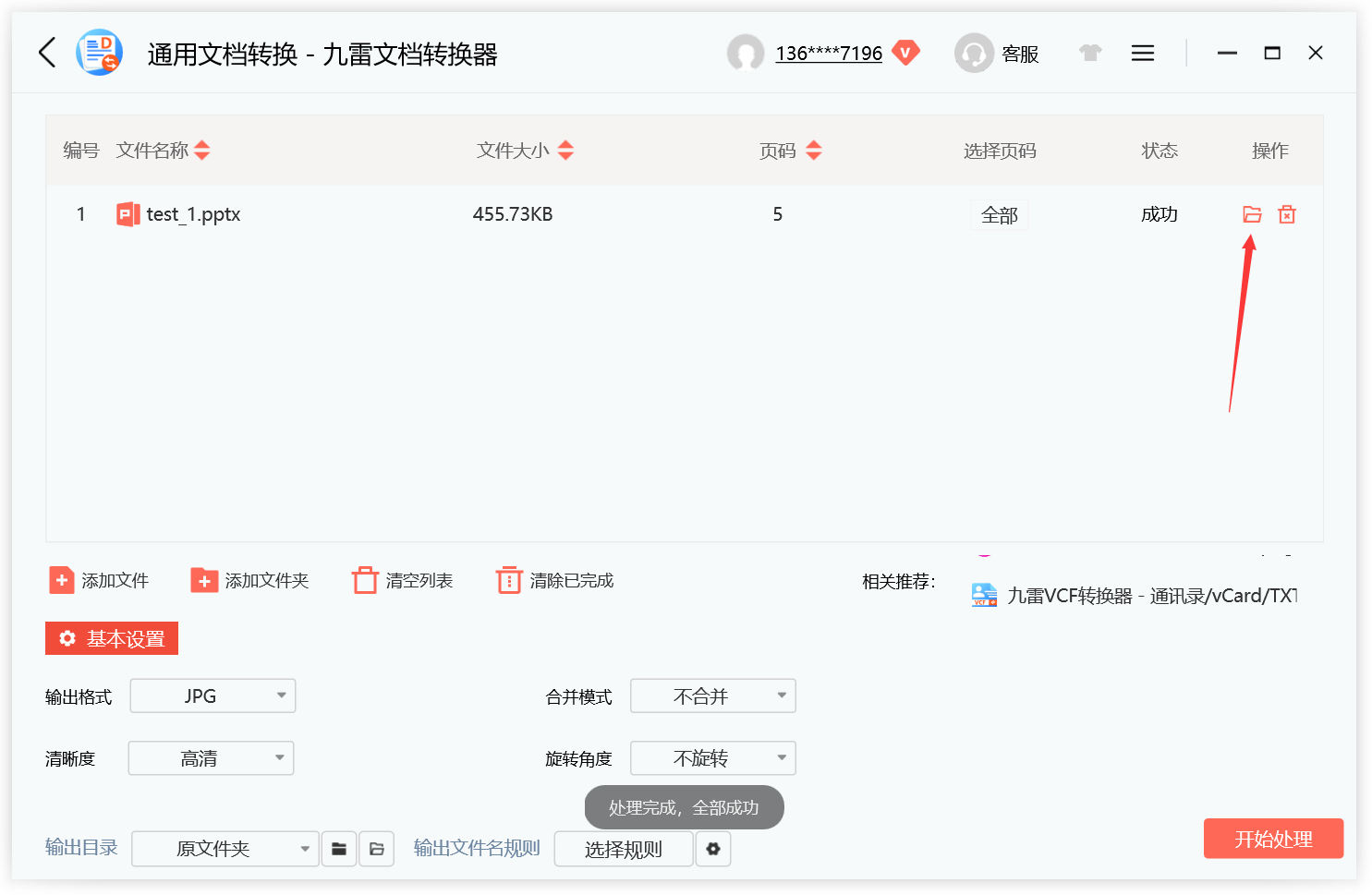The height and width of the screenshot is (895, 1372).
Task: Maximize the converter window
Action: pyautogui.click(x=1272, y=54)
